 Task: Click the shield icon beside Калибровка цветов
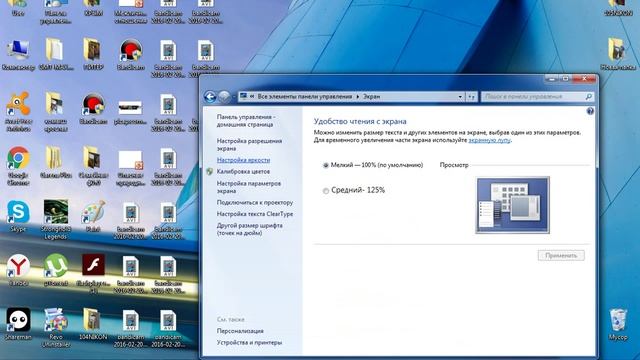[x=209, y=172]
